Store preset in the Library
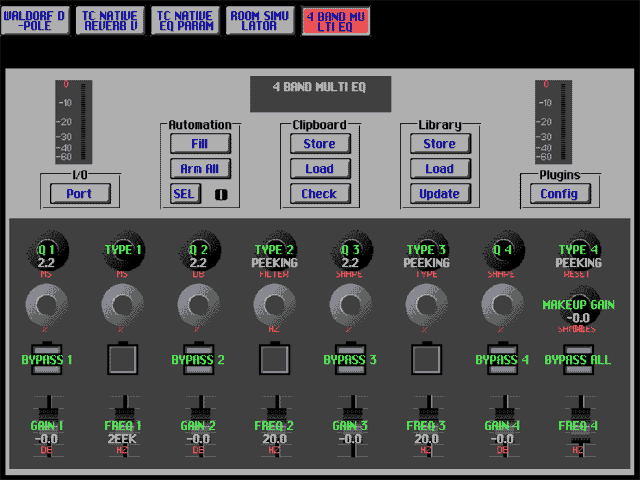 (x=440, y=144)
